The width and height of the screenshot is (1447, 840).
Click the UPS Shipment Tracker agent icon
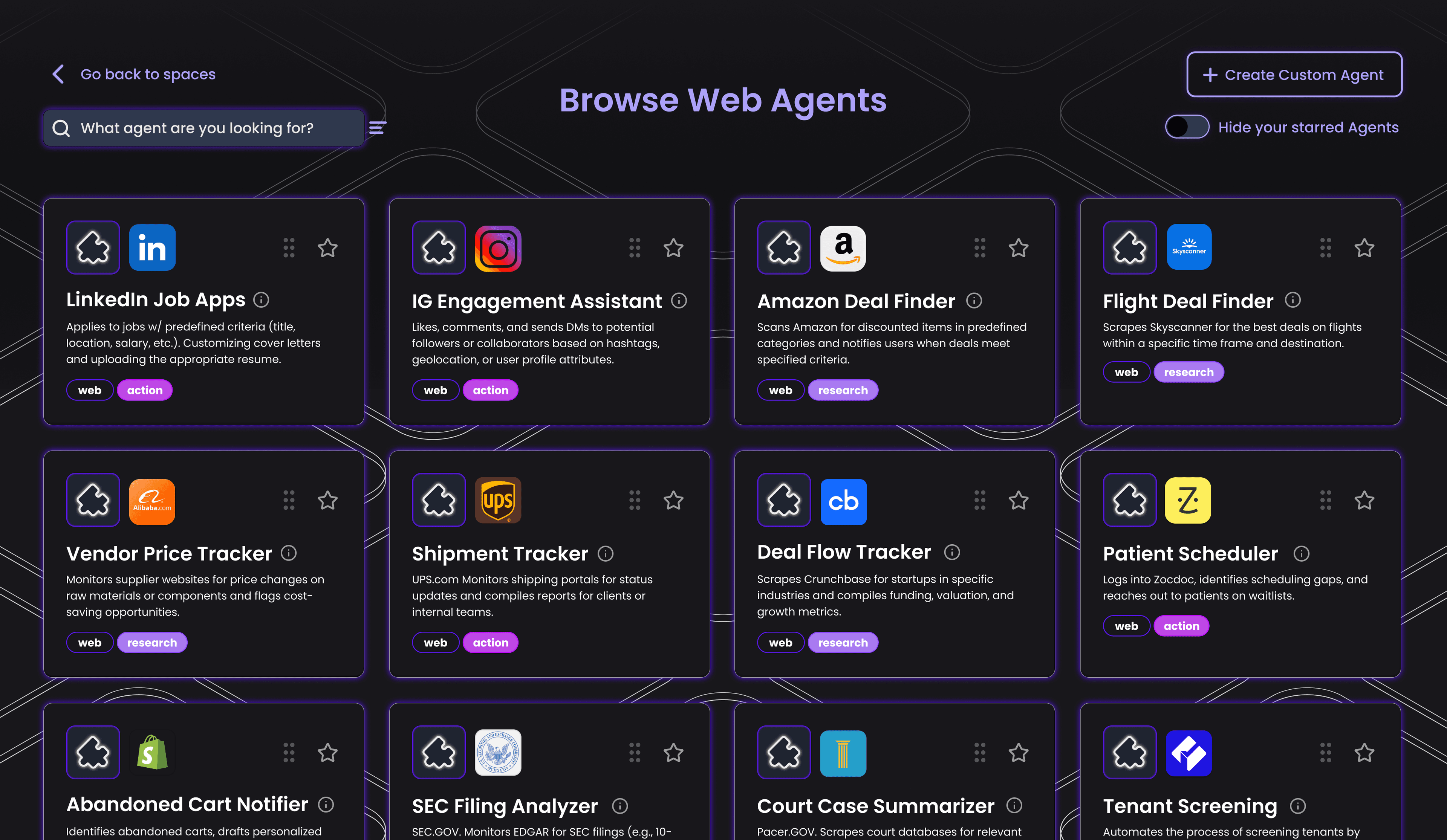coord(497,500)
